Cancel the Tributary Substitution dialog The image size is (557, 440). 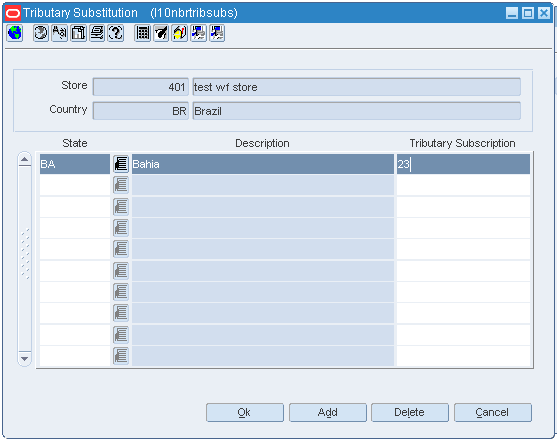click(x=493, y=412)
